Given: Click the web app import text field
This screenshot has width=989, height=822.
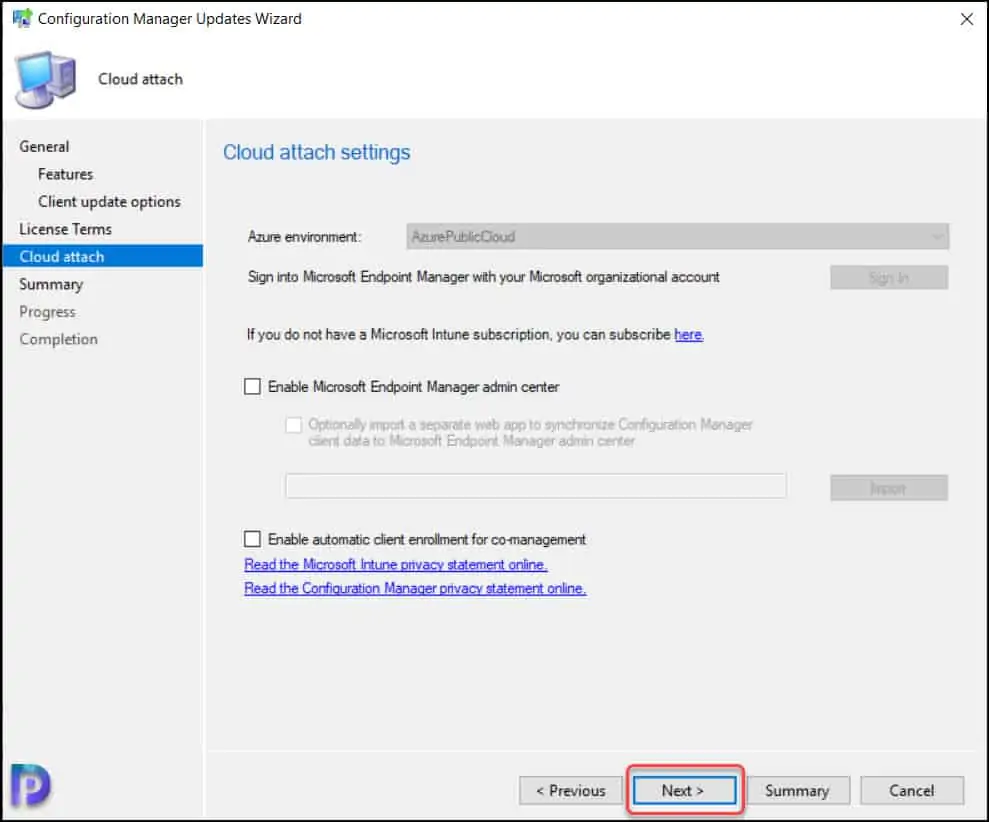Looking at the screenshot, I should point(536,486).
